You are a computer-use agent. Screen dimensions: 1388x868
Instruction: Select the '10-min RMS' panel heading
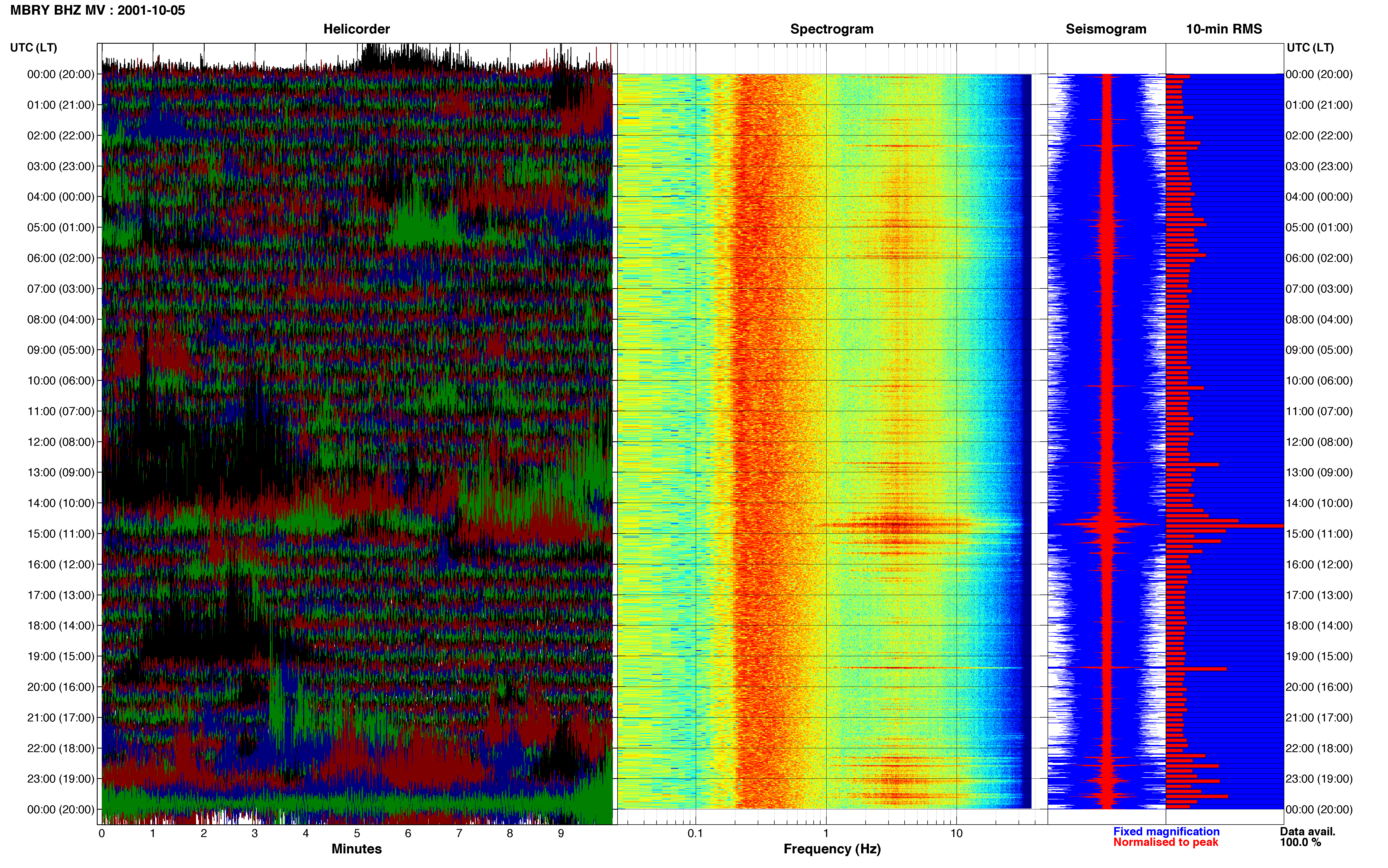tap(1224, 29)
